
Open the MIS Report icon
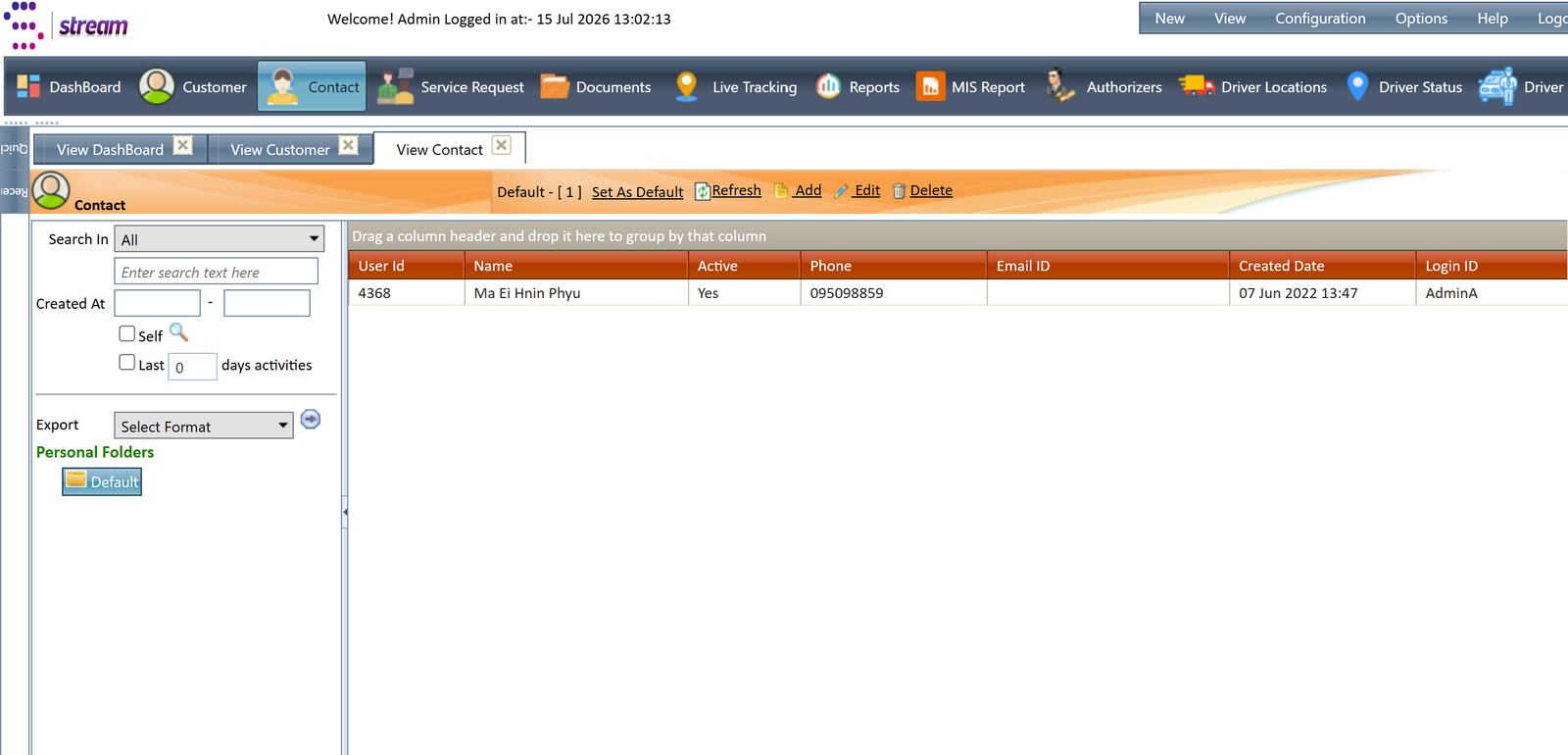(930, 86)
